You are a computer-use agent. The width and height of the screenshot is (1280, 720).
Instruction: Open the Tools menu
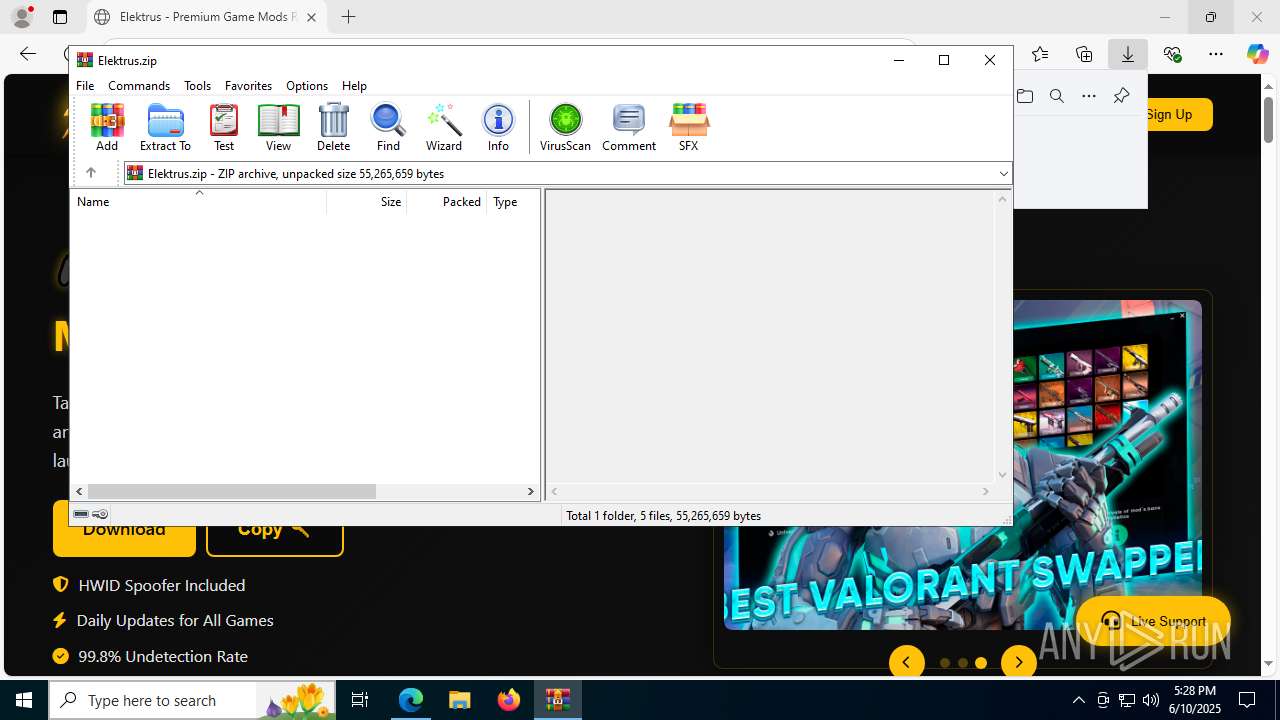197,86
